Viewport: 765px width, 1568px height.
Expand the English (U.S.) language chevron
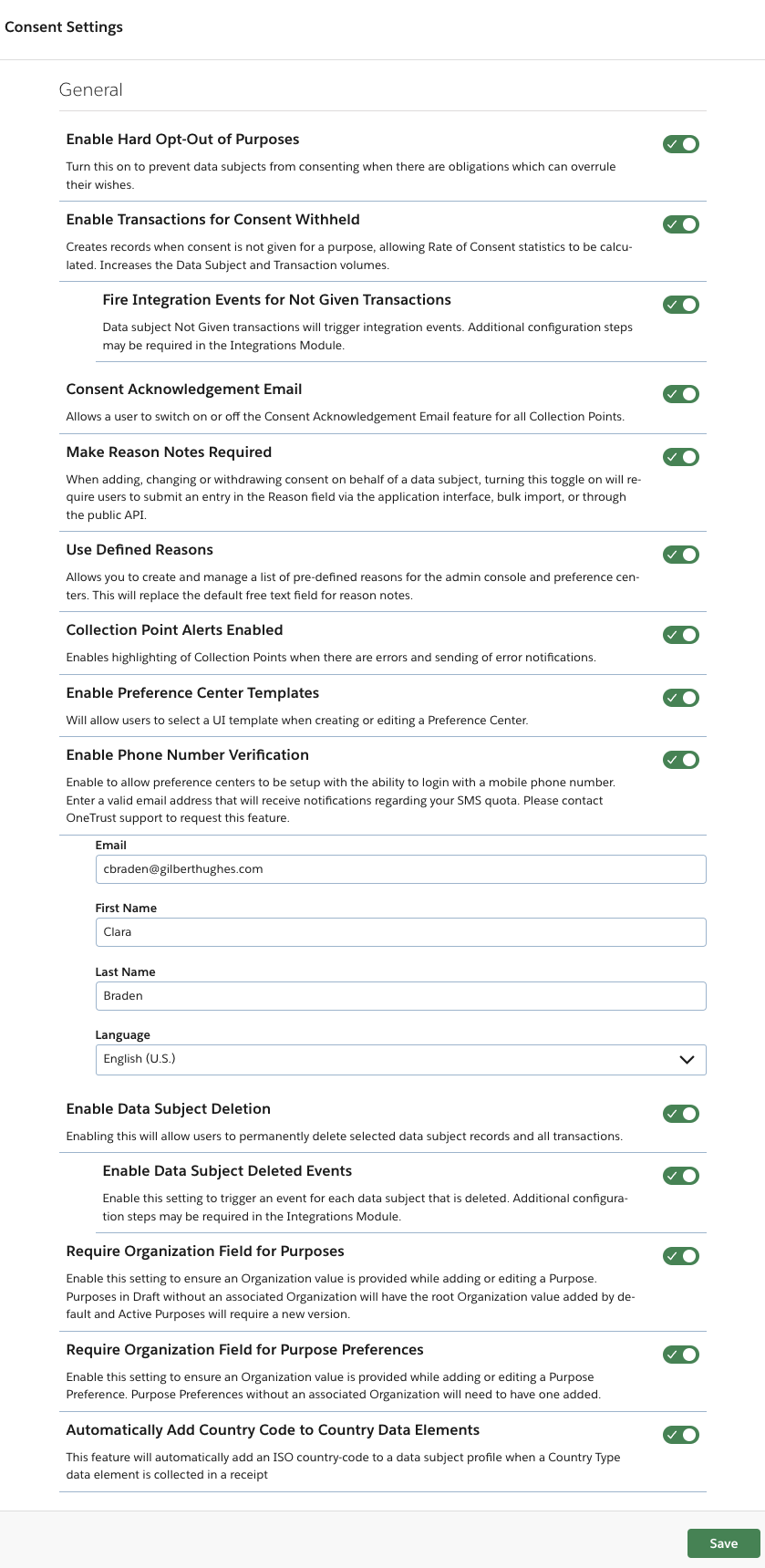pyautogui.click(x=687, y=1059)
